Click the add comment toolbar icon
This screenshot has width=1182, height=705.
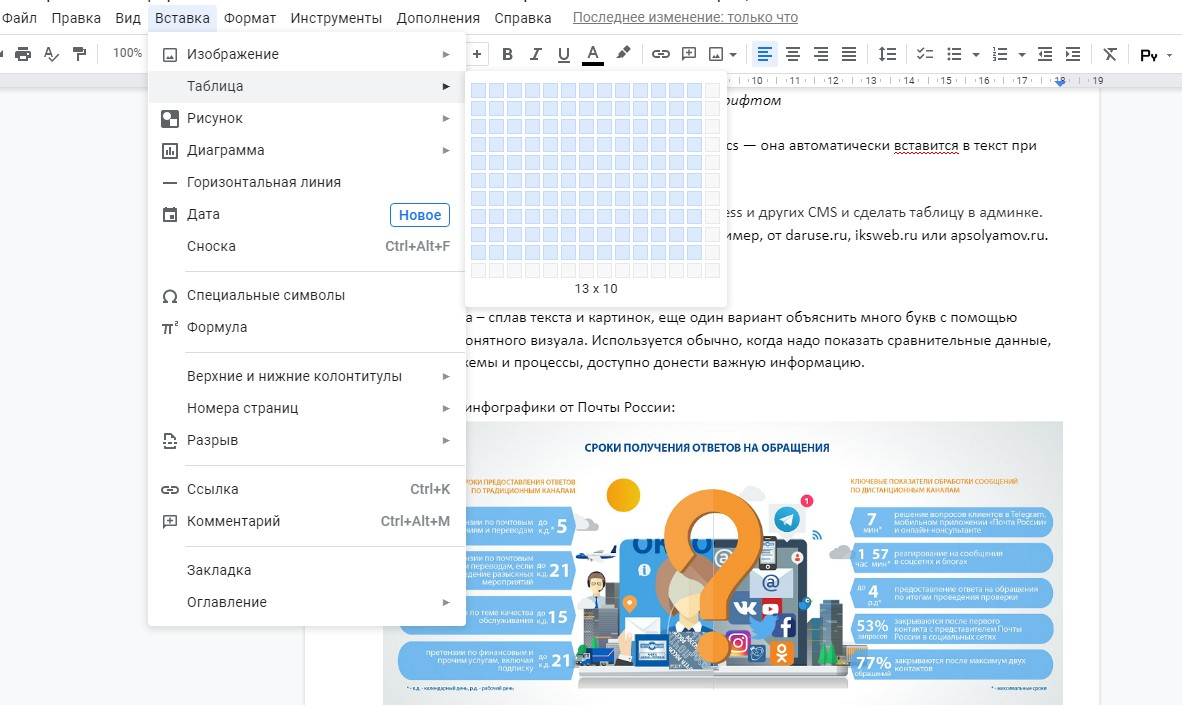(x=689, y=54)
